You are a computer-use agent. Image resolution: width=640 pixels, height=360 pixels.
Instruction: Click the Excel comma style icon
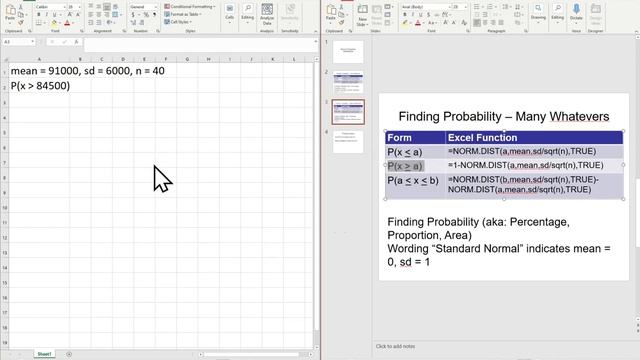tap(154, 15)
